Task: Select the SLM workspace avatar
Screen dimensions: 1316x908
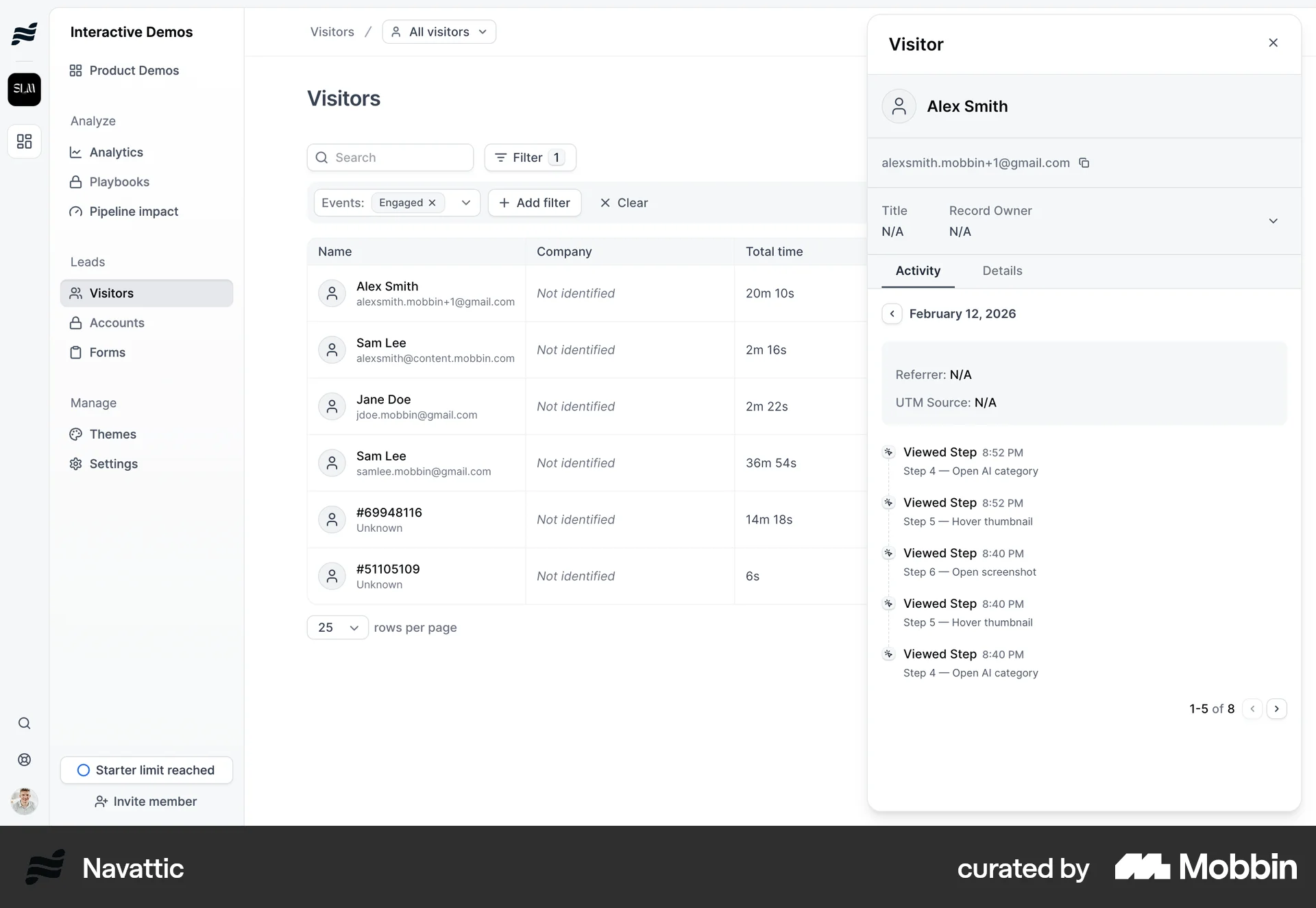Action: (24, 89)
